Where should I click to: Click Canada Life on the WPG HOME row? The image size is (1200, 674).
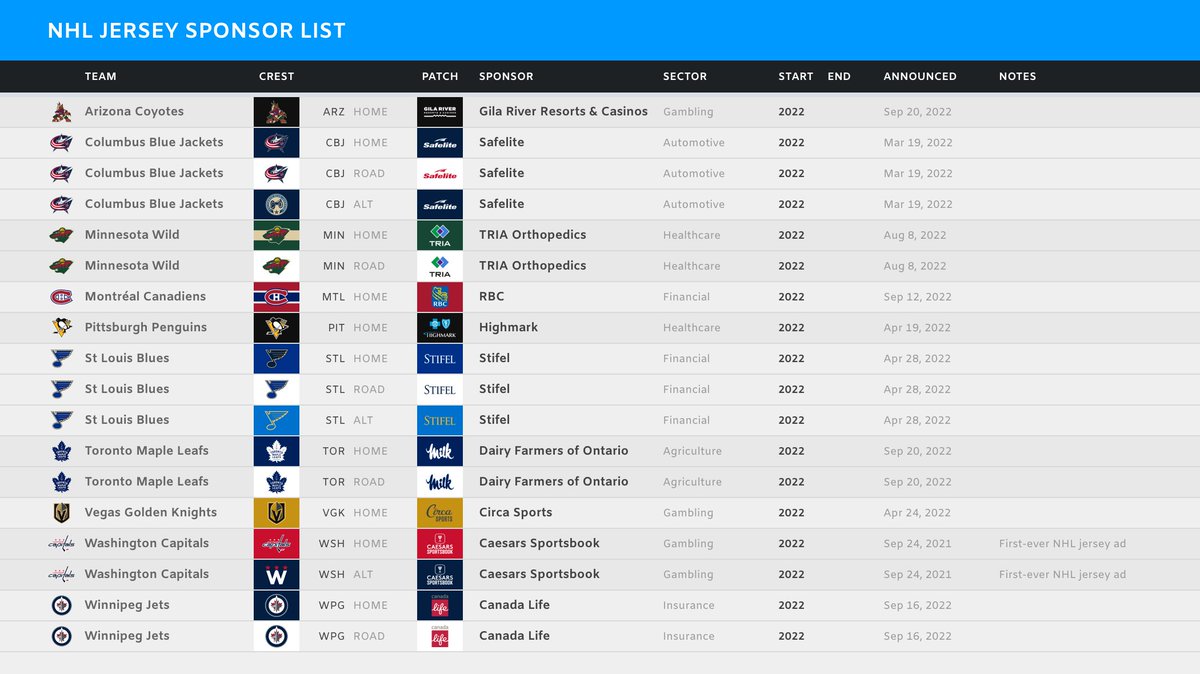click(514, 605)
